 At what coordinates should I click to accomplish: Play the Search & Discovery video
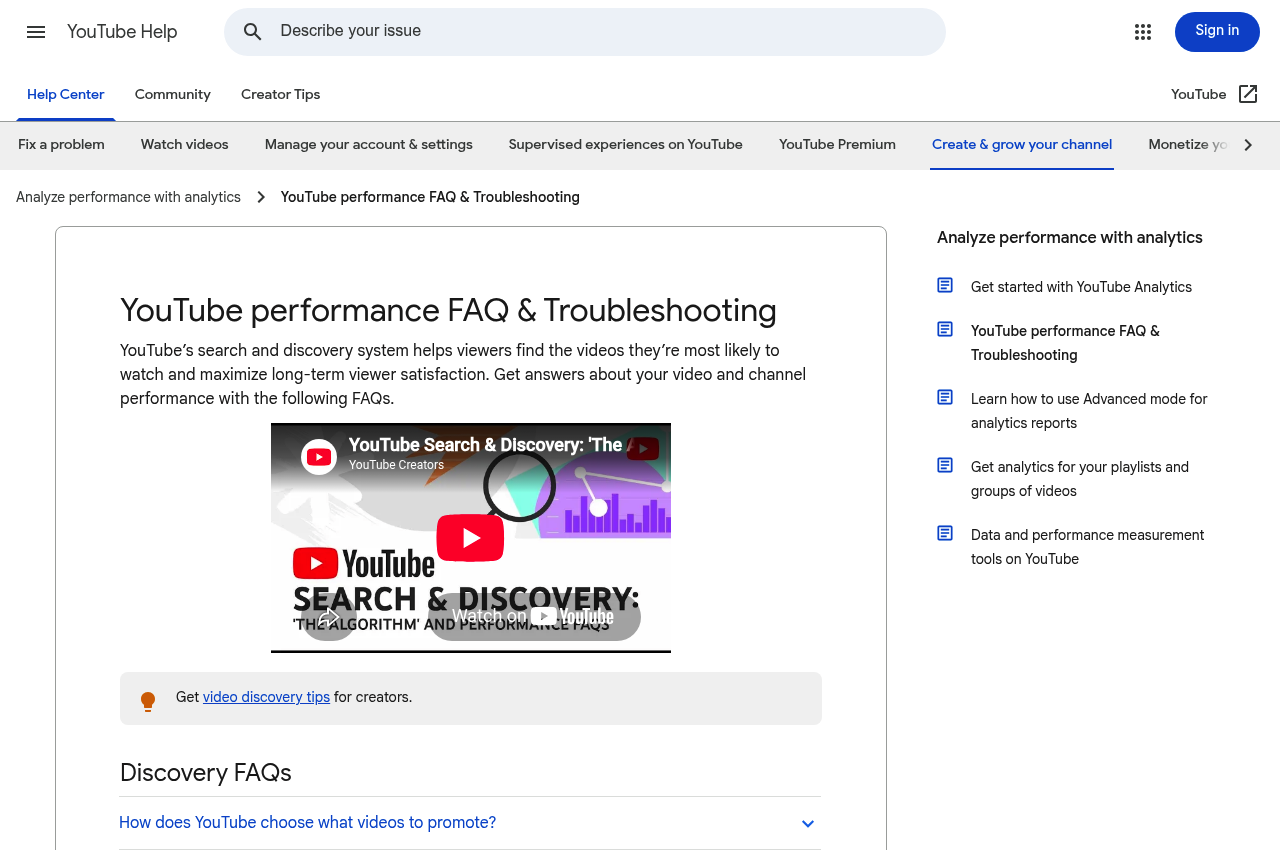(x=470, y=538)
